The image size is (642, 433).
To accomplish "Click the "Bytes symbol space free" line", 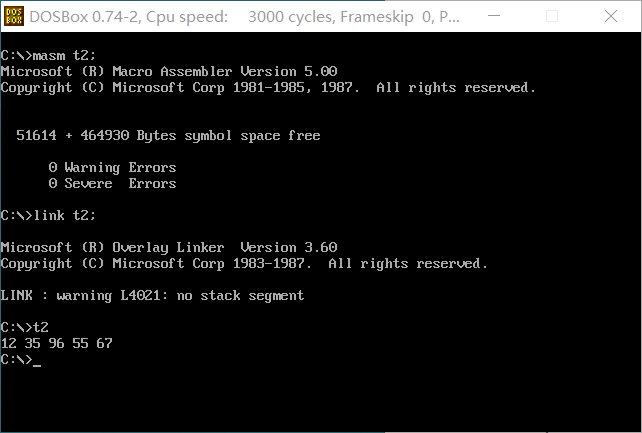I will click(x=169, y=135).
